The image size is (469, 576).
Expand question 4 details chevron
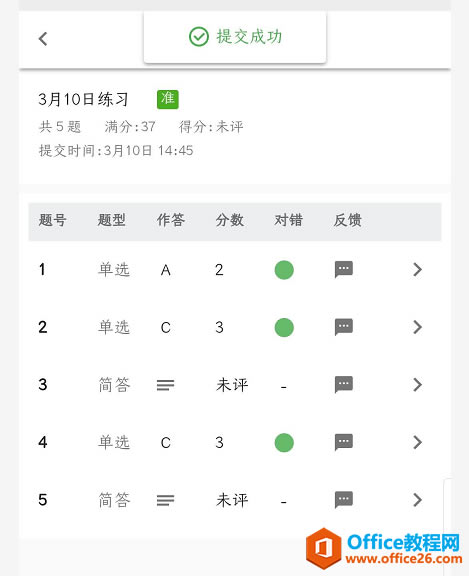click(418, 442)
